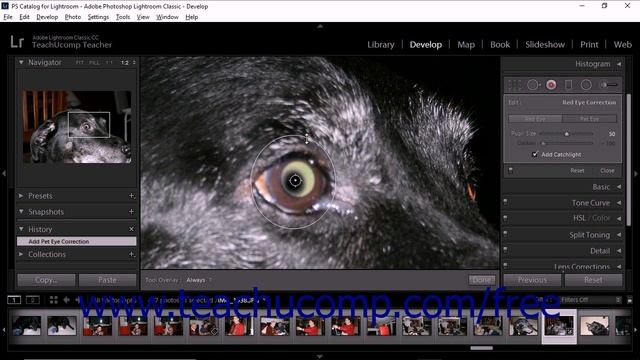This screenshot has width=640, height=360.
Task: Toggle Split Toning panel switch
Action: pyautogui.click(x=506, y=234)
